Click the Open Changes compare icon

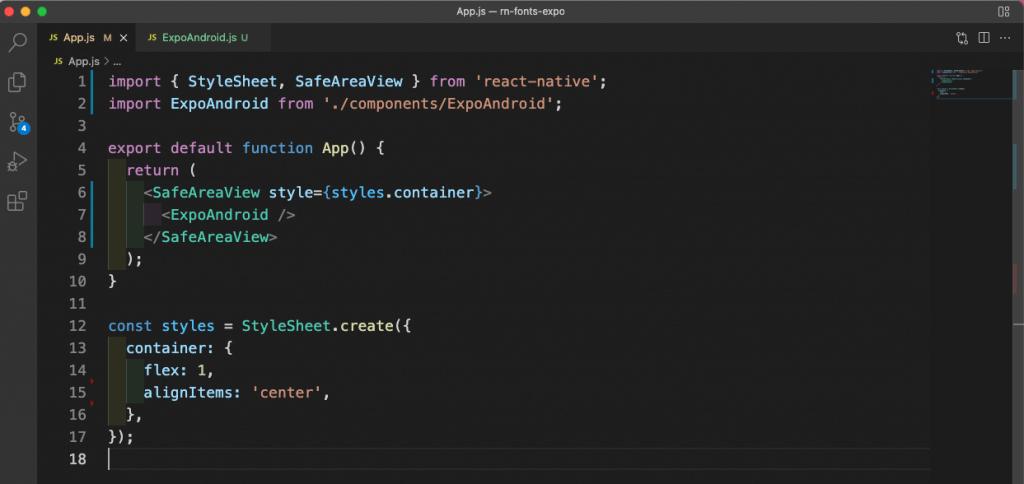pos(962,38)
